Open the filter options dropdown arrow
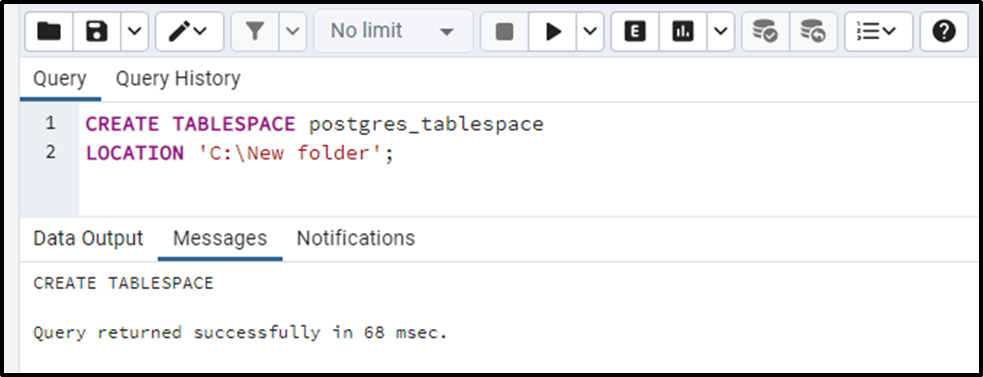 (x=293, y=31)
